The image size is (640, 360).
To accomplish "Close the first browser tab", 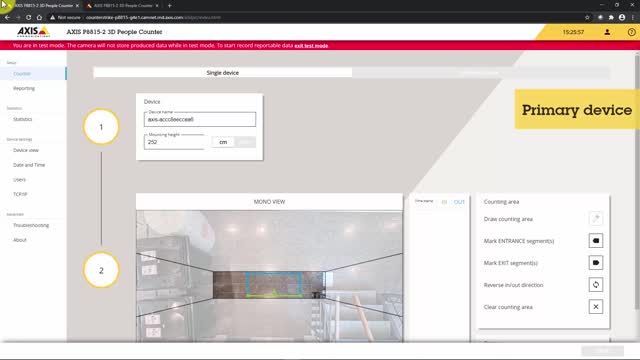I will (77, 6).
